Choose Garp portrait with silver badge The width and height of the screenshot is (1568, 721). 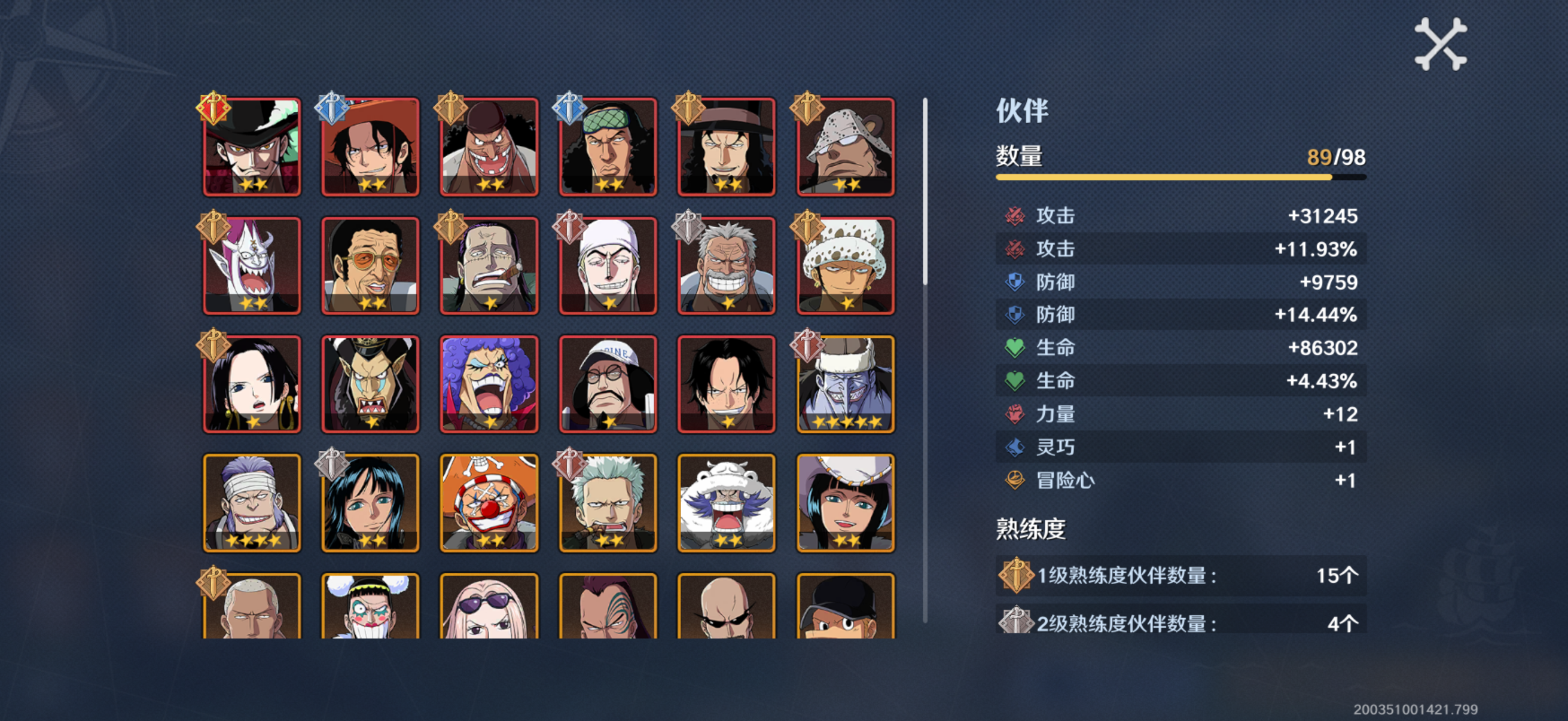point(726,265)
